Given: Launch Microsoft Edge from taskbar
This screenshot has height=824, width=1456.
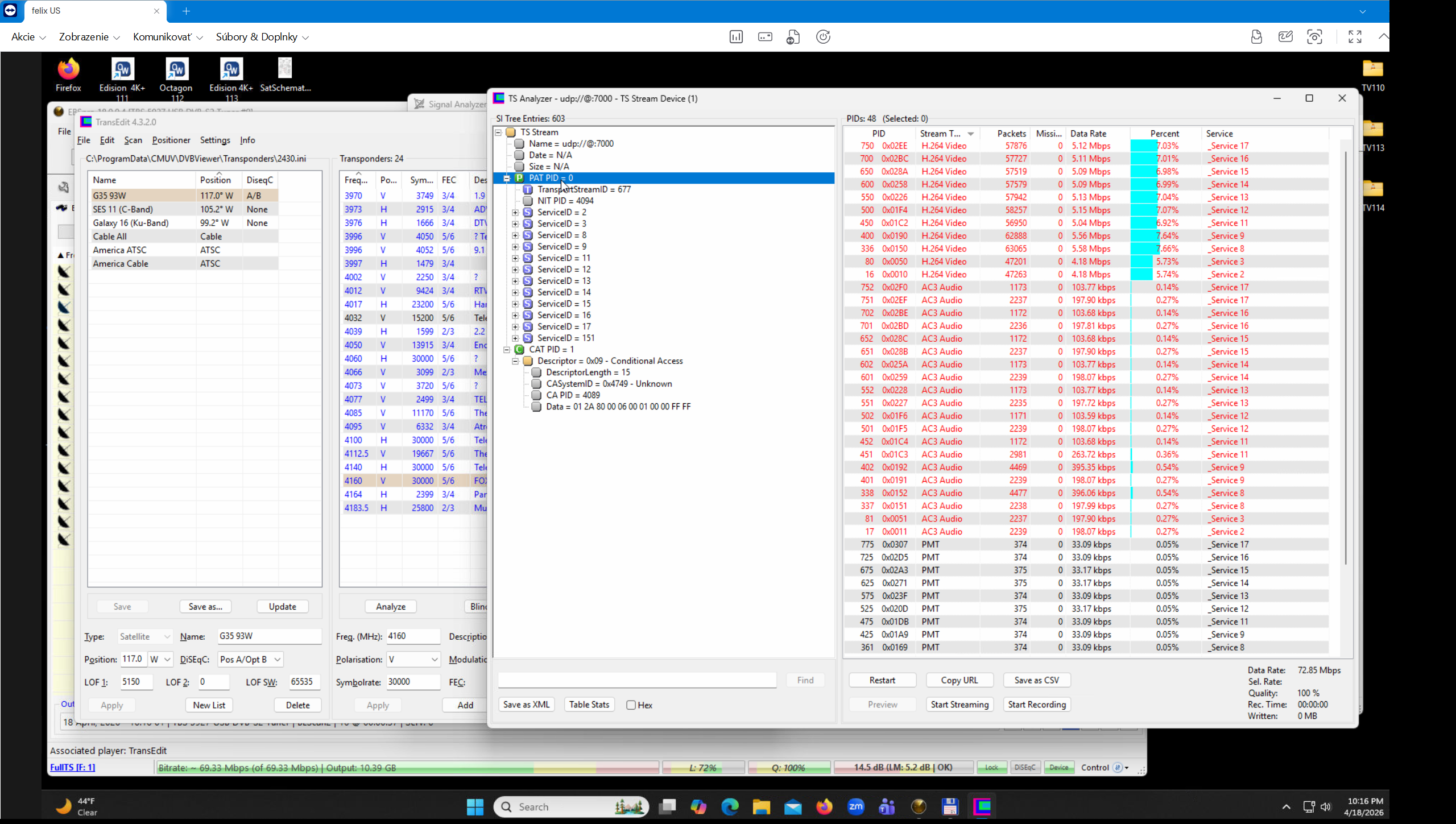Looking at the screenshot, I should tap(730, 806).
